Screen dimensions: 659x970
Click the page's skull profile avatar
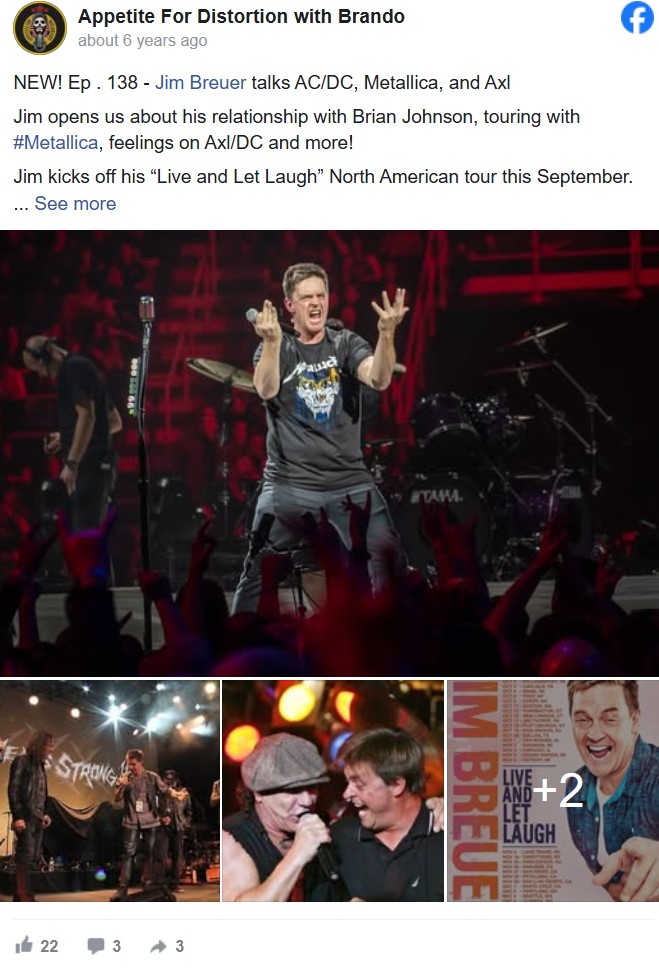click(40, 28)
